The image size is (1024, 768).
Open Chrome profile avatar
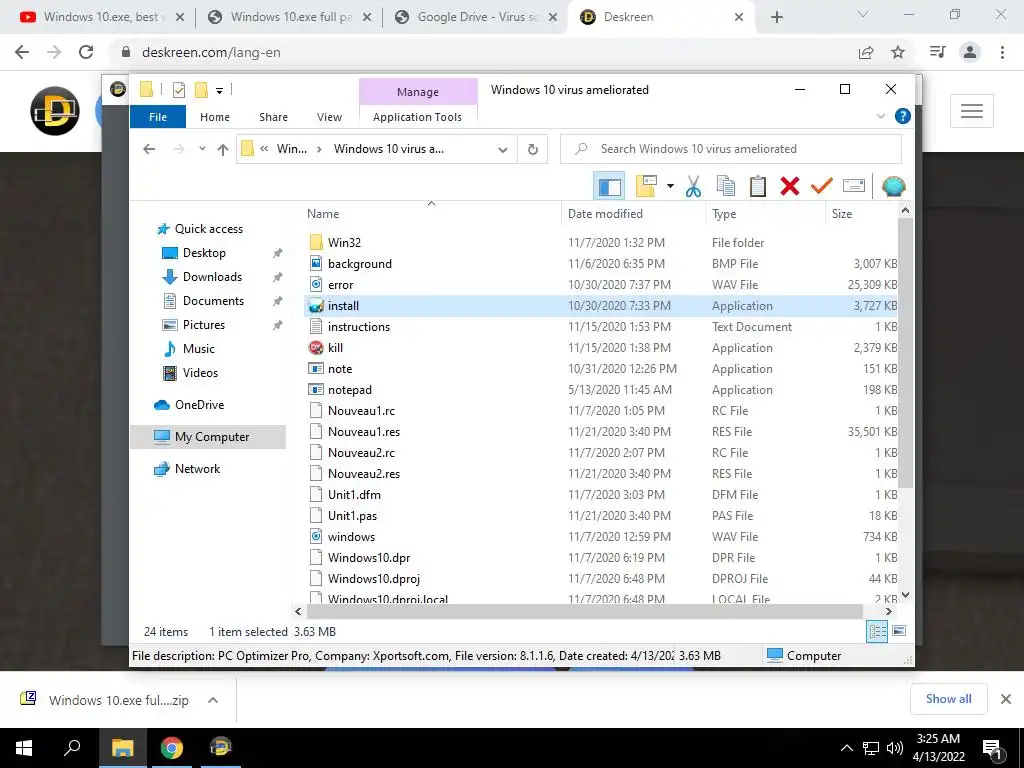tap(970, 52)
